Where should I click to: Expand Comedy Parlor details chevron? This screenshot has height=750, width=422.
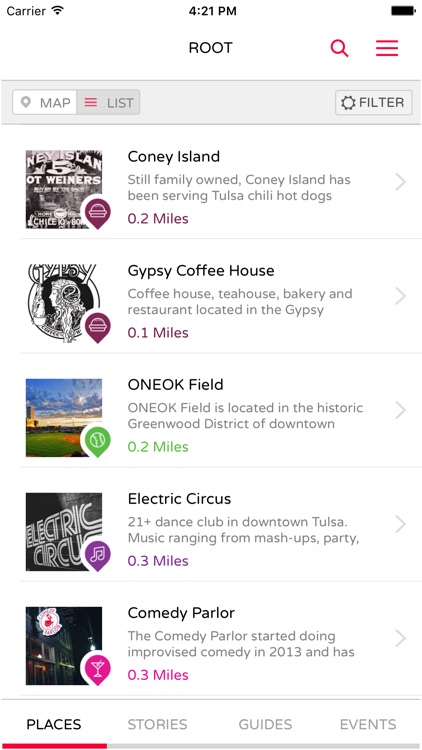click(x=400, y=638)
